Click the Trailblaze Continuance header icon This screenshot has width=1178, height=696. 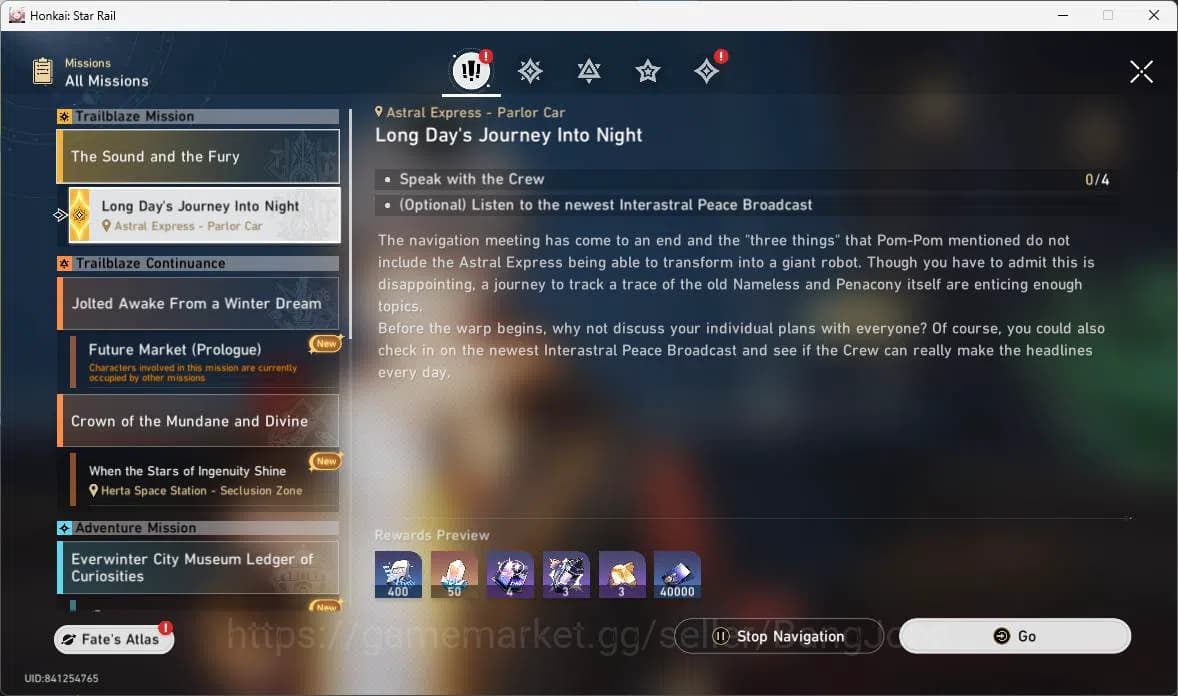(64, 264)
